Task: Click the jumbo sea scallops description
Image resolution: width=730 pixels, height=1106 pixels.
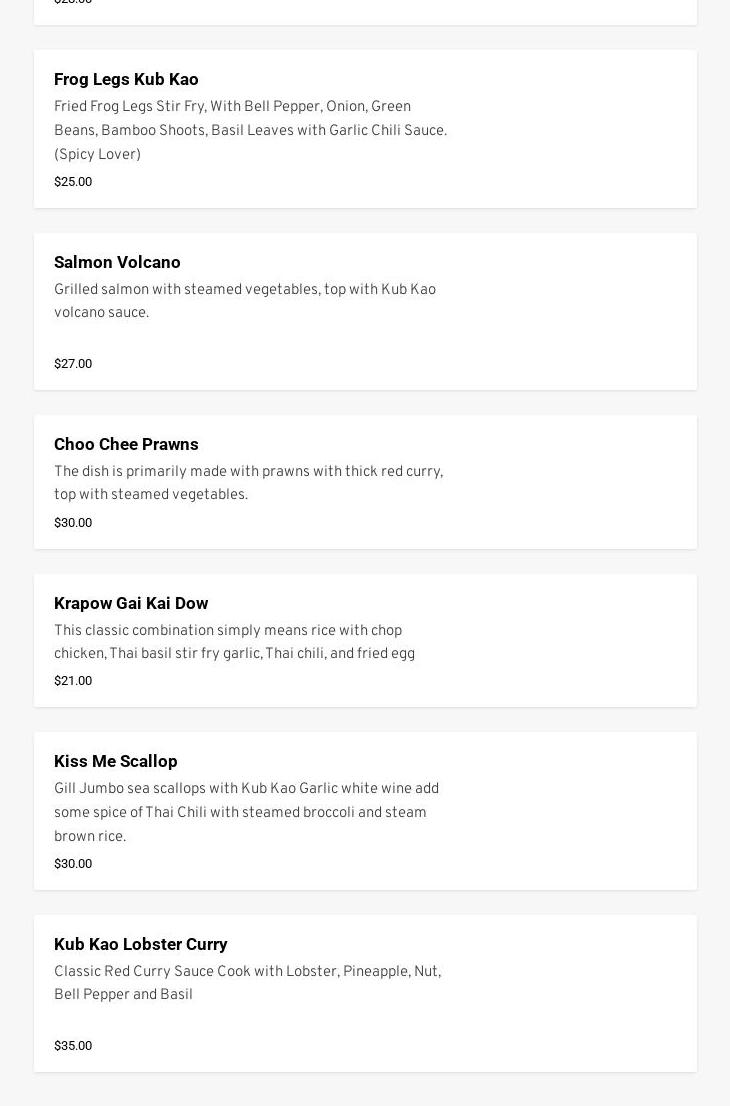Action: pos(246,812)
